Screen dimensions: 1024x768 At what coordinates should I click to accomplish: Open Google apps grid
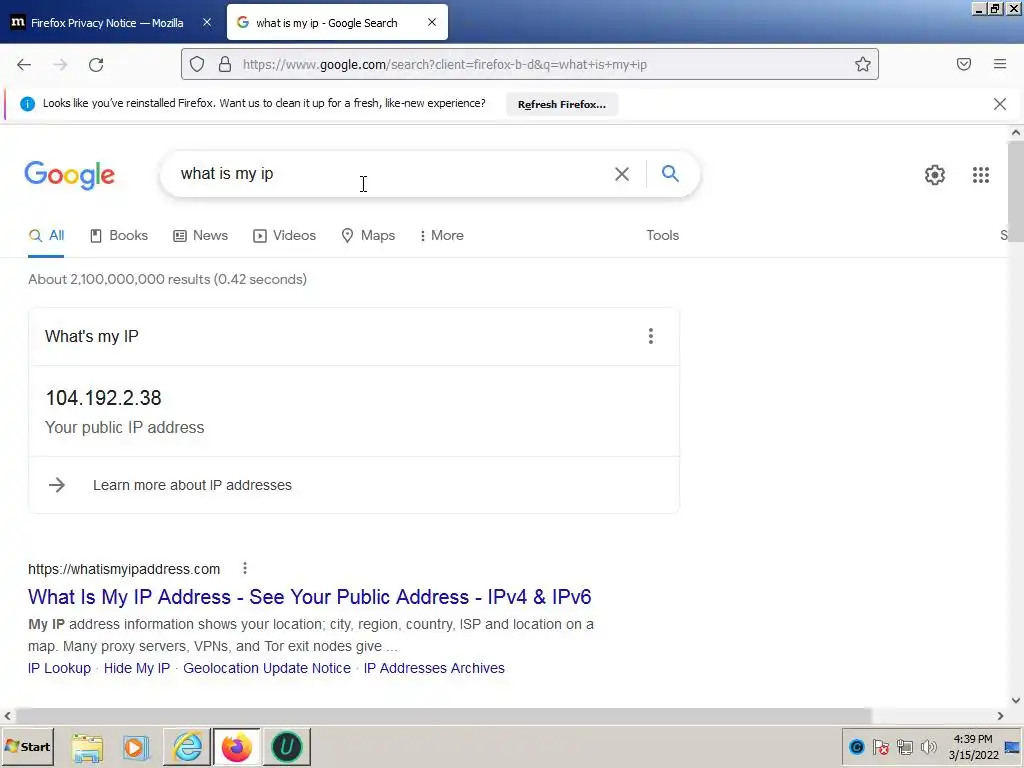[x=981, y=175]
